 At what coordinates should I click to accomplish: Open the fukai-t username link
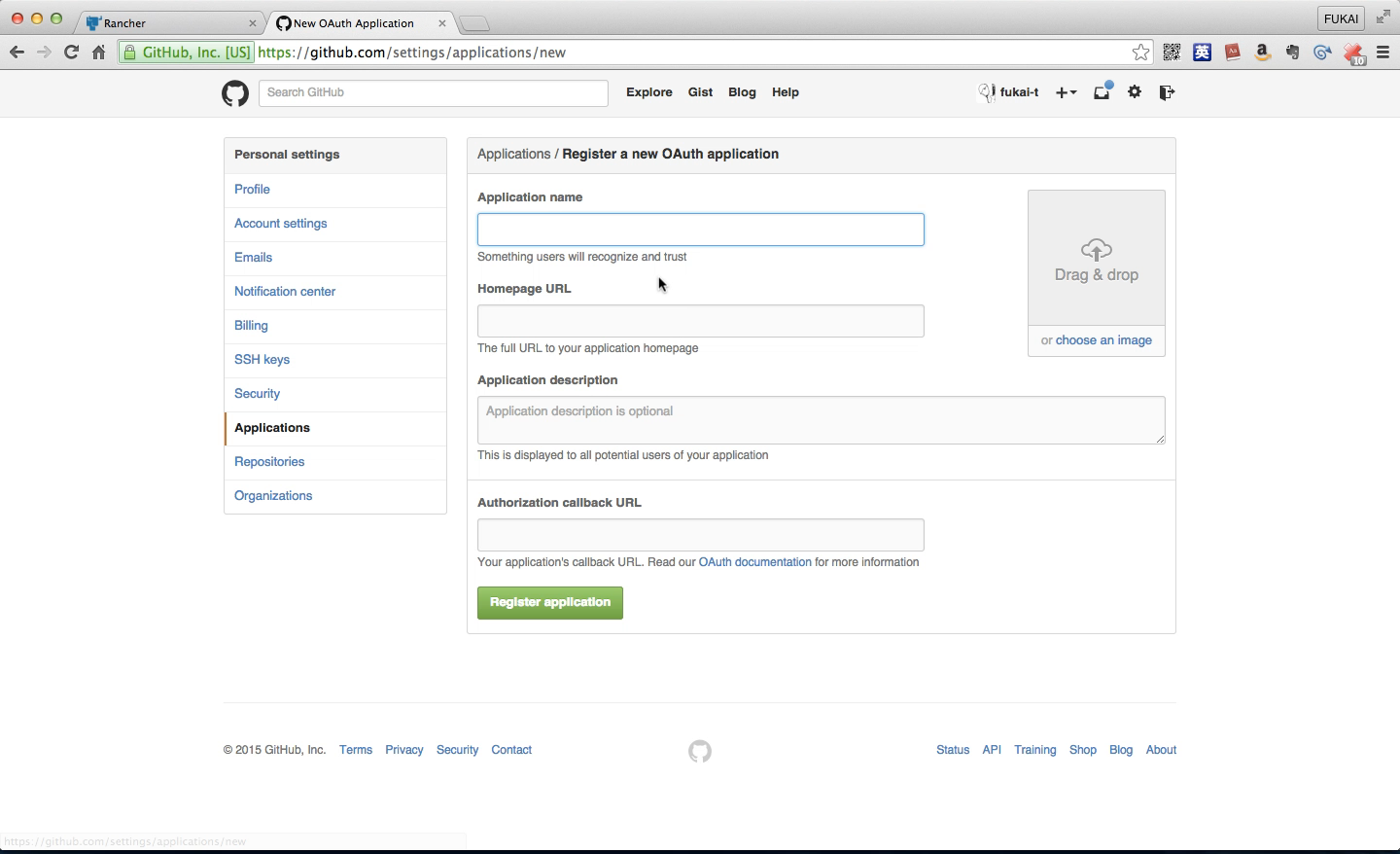1019,92
